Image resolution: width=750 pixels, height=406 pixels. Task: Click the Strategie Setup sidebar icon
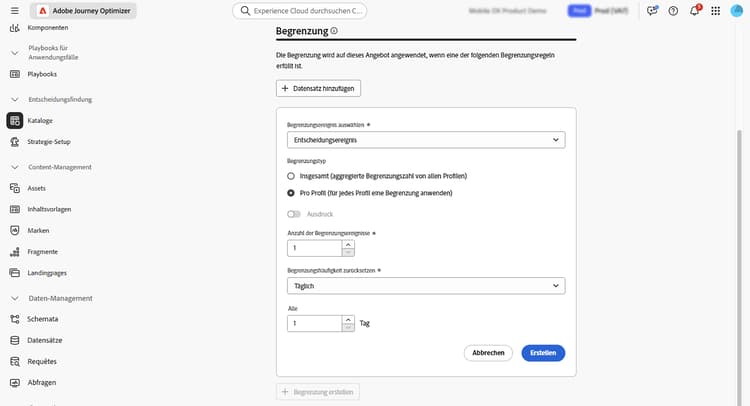(15, 142)
